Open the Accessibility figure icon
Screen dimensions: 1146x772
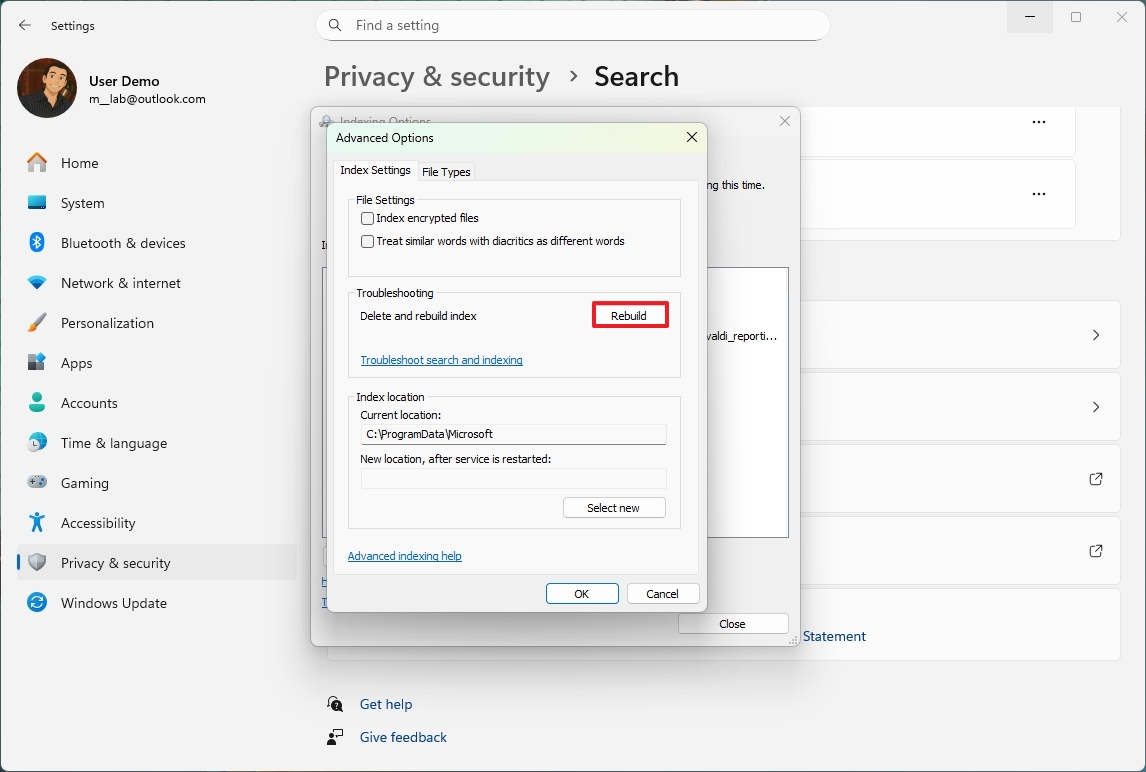point(37,523)
